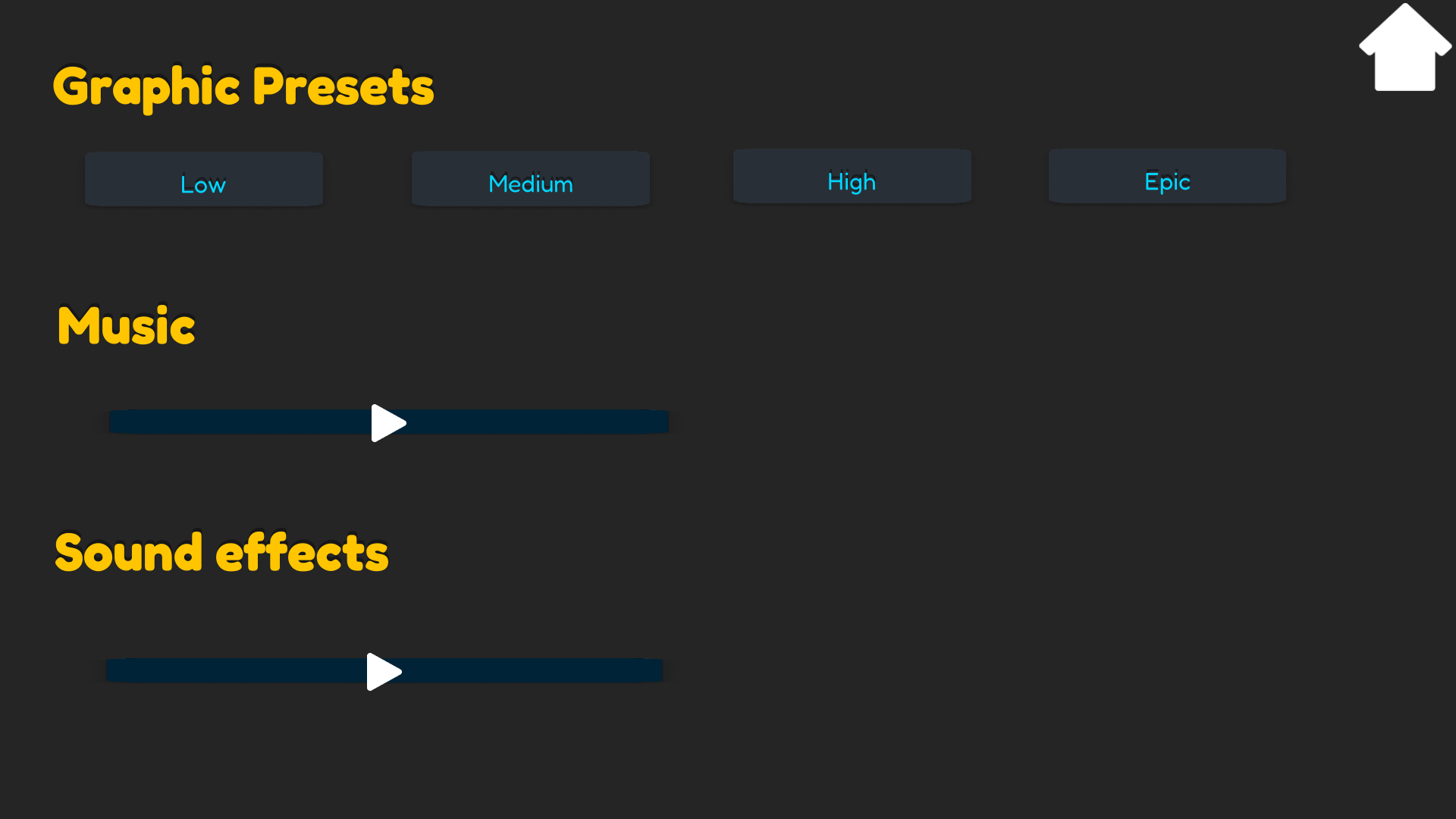Screen dimensions: 1456x819
Task: Click the far right end of Music slider
Action: tap(664, 422)
